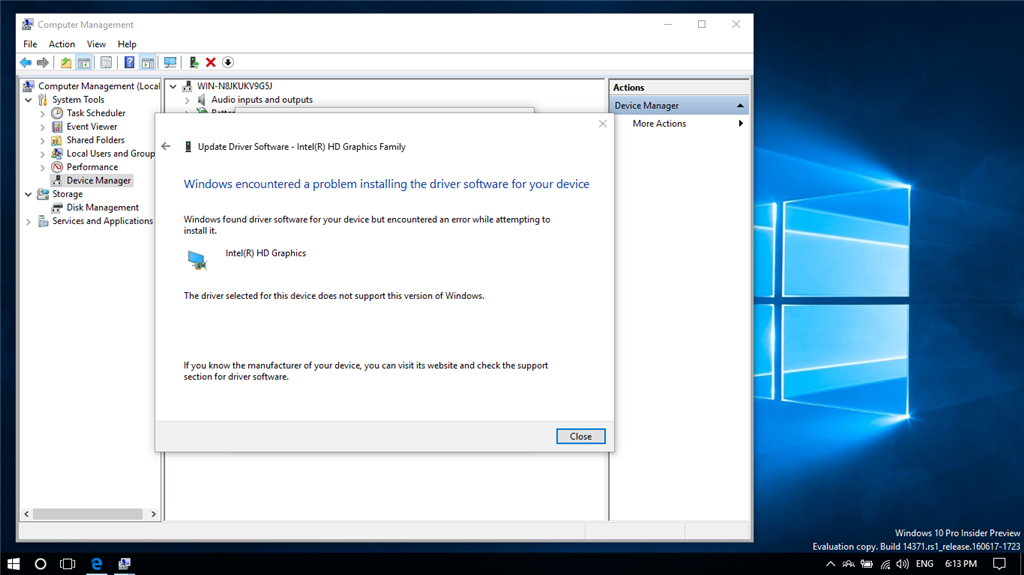Screen dimensions: 1024x575
Task: Show hidden tray icons chevron
Action: 830,564
